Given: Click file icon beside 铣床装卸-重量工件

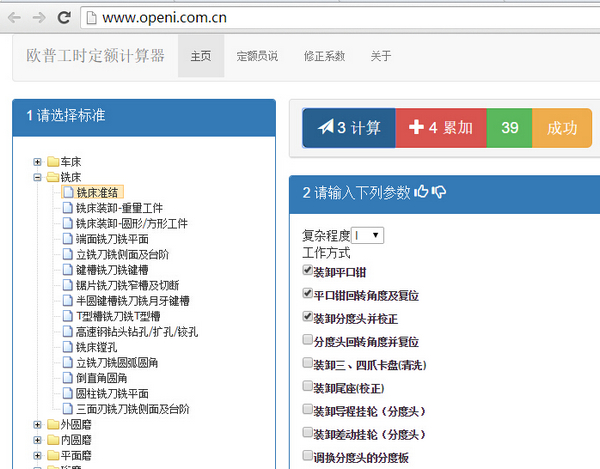Looking at the screenshot, I should [x=67, y=208].
